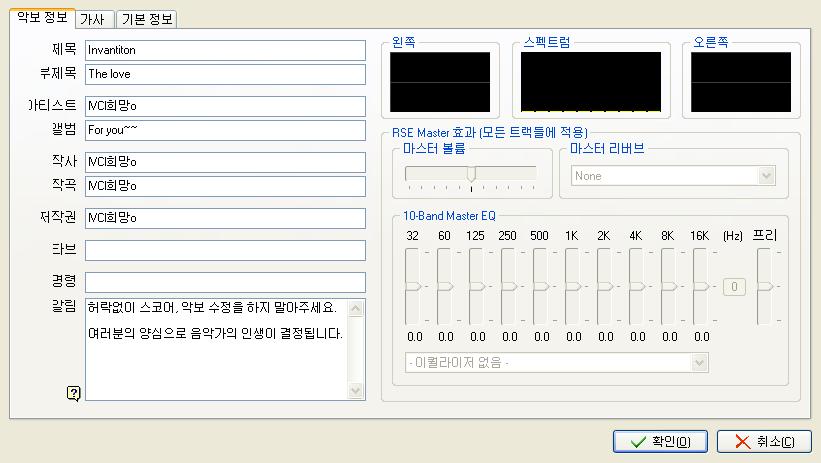Click the empty 경령 input field
The width and height of the screenshot is (821, 463).
click(x=225, y=282)
